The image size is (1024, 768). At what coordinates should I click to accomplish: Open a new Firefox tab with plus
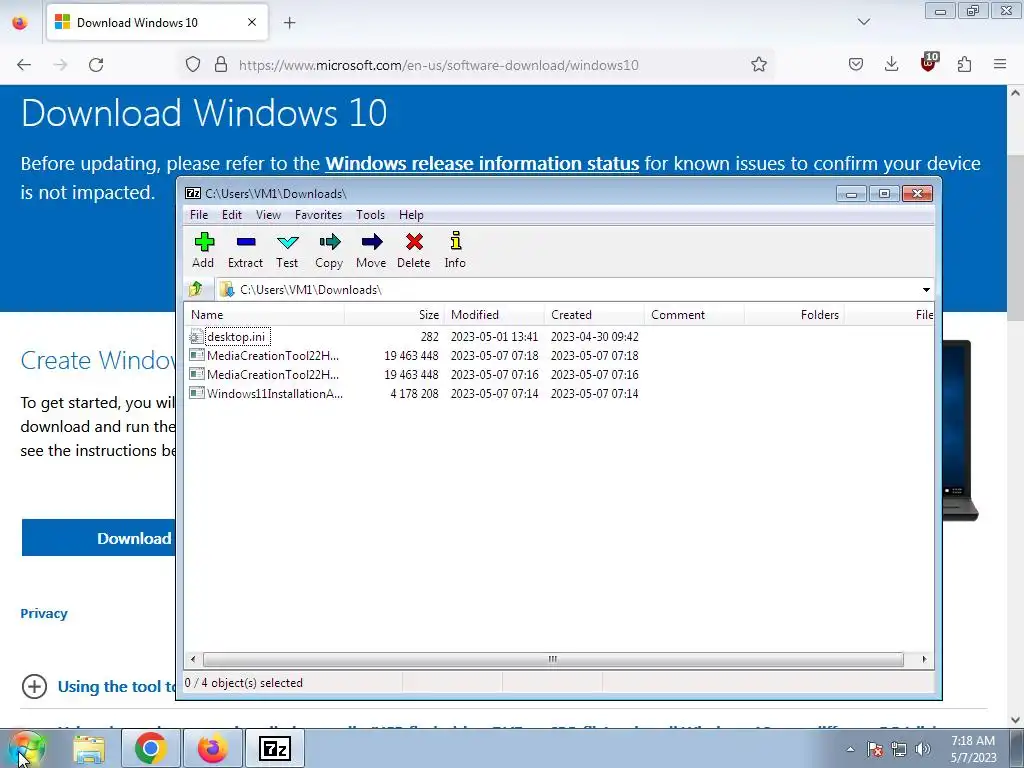coord(289,23)
